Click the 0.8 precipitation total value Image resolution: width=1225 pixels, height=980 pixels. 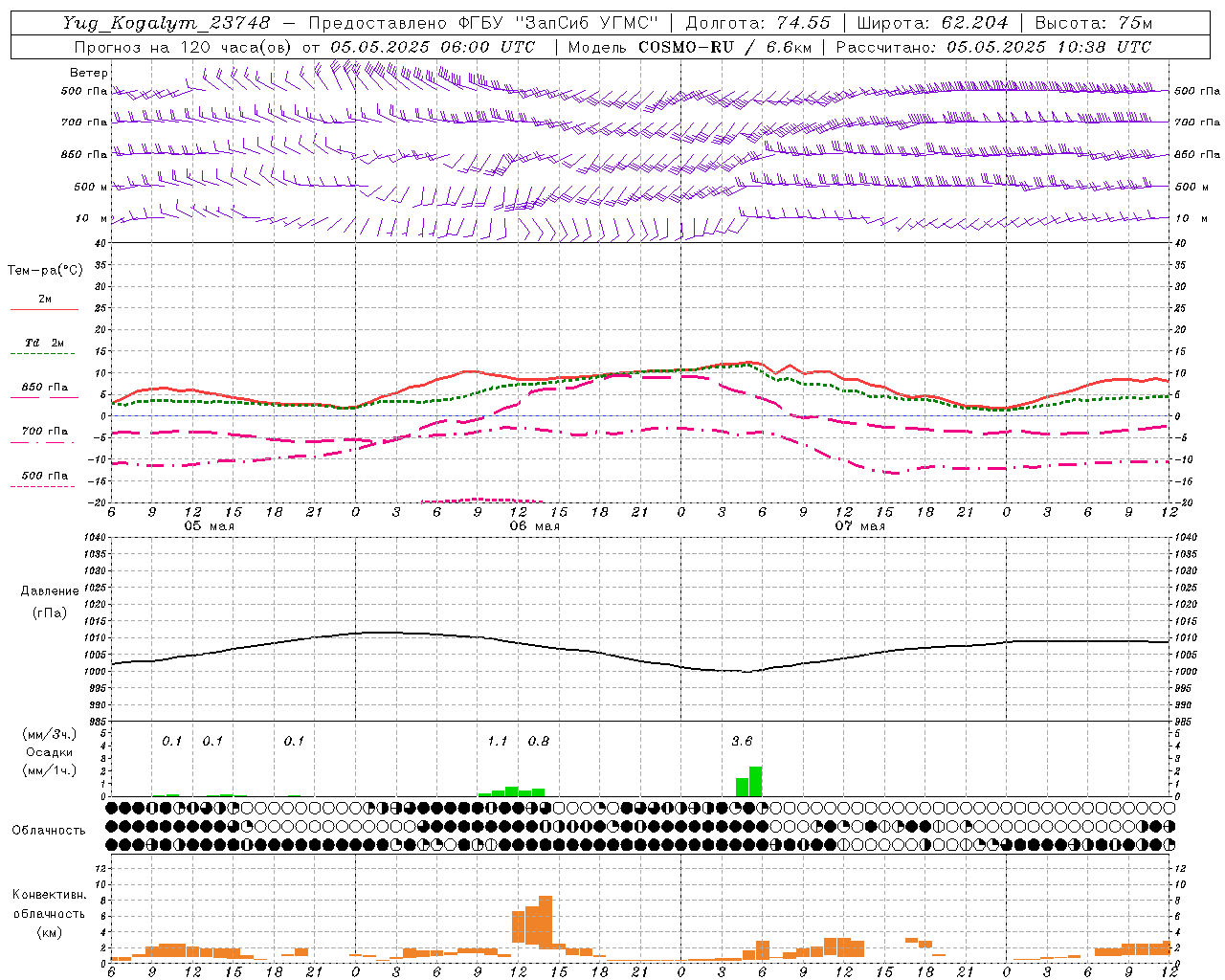coord(539,741)
